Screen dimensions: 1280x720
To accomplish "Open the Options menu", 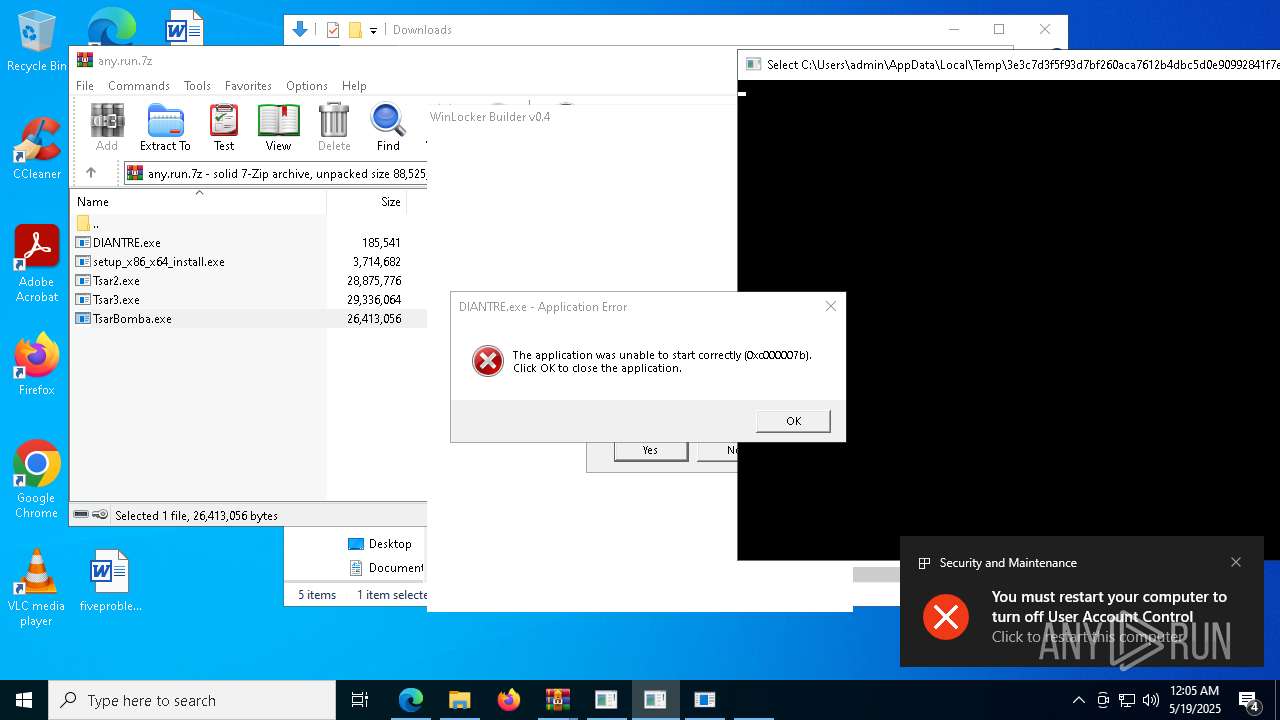I will tap(307, 86).
